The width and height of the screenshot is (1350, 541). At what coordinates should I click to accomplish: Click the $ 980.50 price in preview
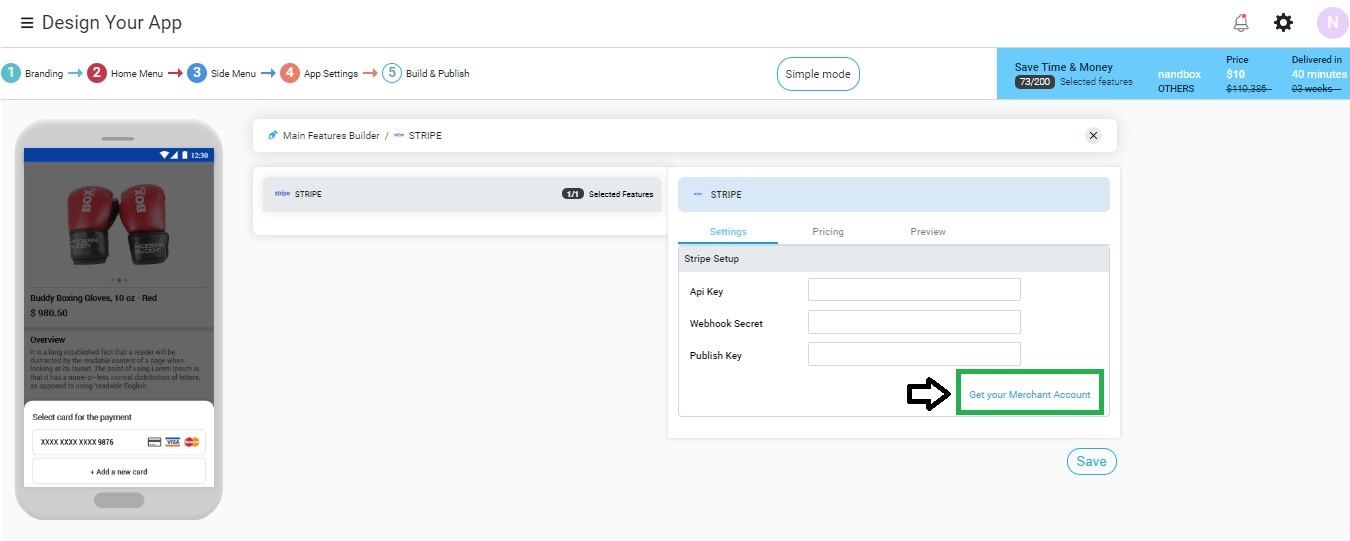click(x=49, y=313)
